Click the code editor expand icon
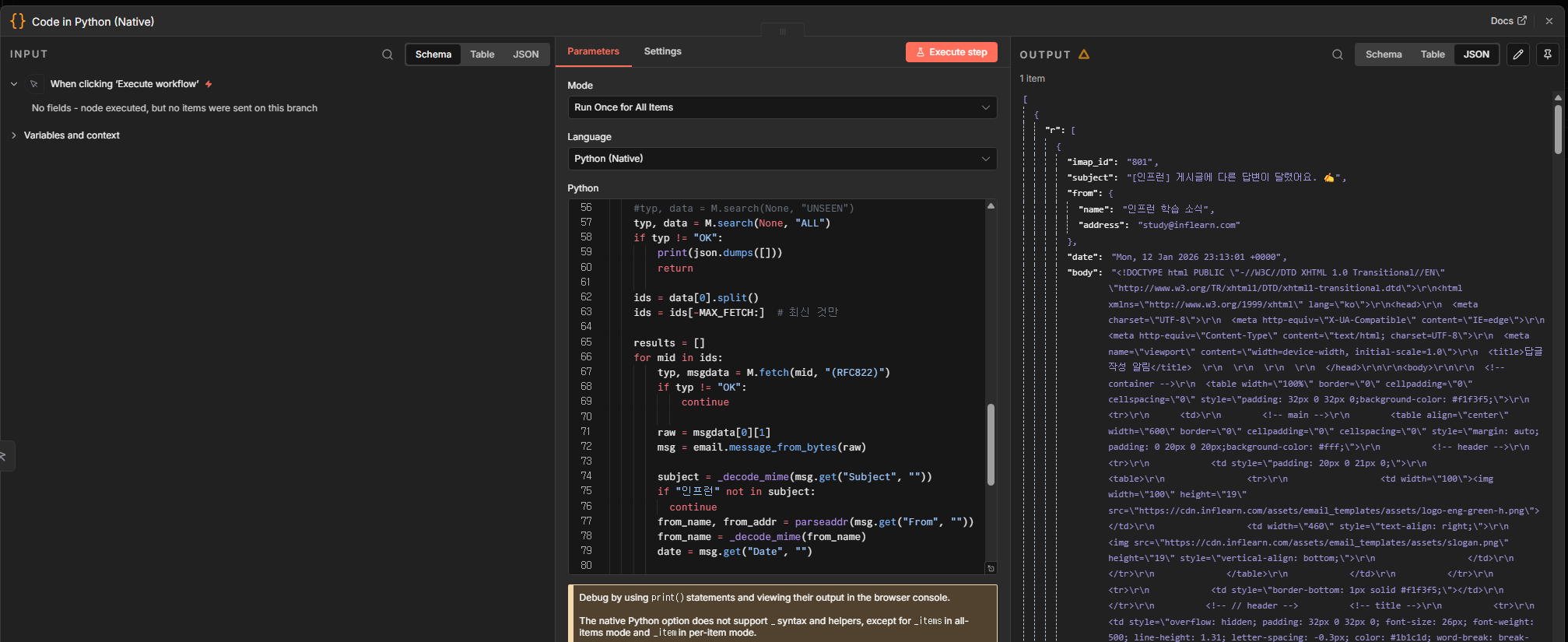The width and height of the screenshot is (1568, 642). pyautogui.click(x=991, y=568)
